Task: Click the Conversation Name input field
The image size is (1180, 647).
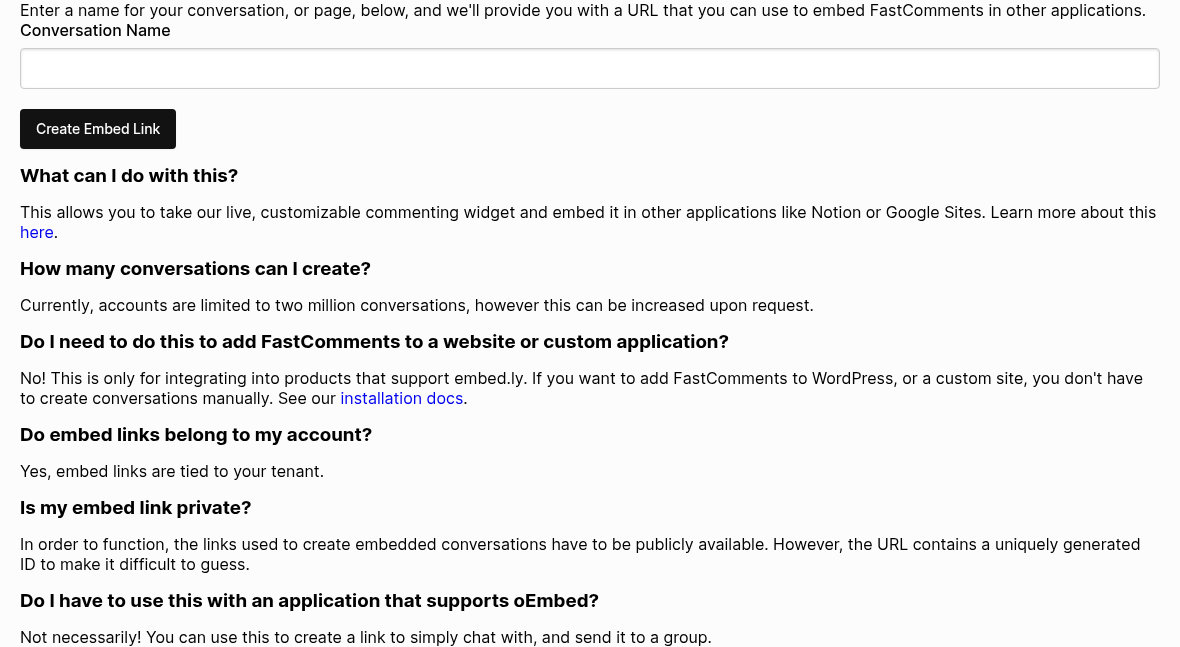Action: tap(589, 68)
